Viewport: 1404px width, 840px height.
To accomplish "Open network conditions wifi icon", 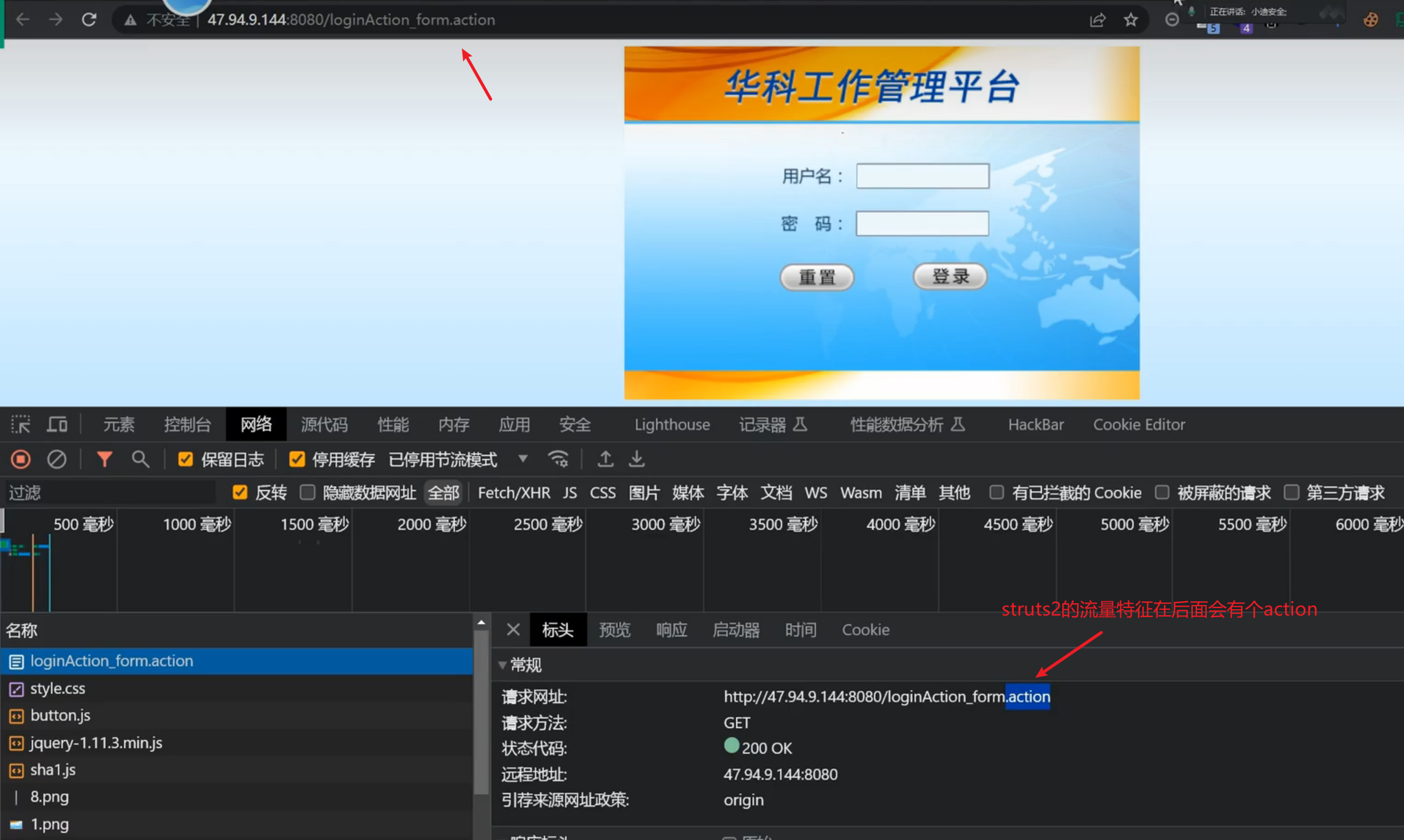I will 558,459.
